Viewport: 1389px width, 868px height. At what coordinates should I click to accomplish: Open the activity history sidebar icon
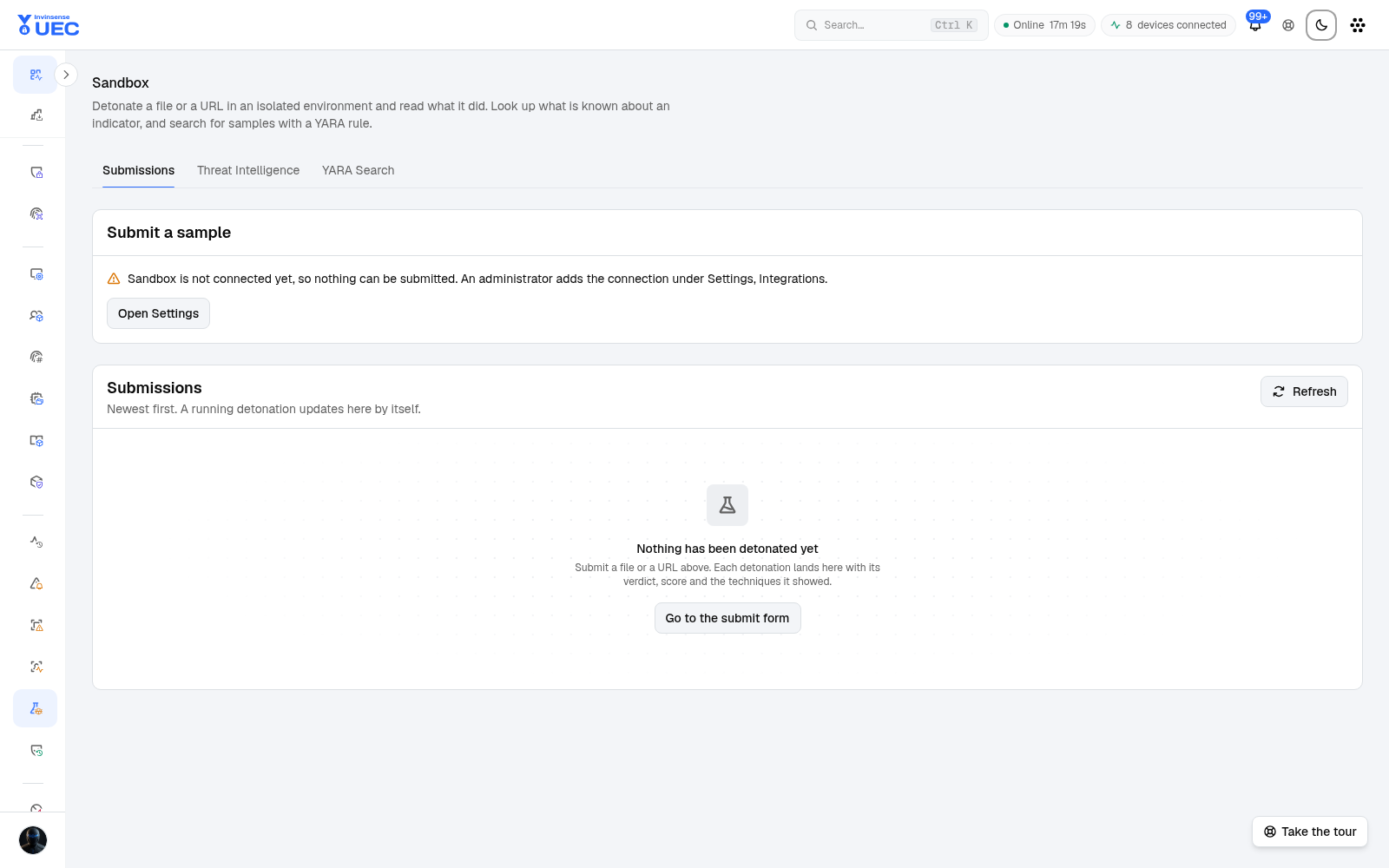click(x=36, y=542)
